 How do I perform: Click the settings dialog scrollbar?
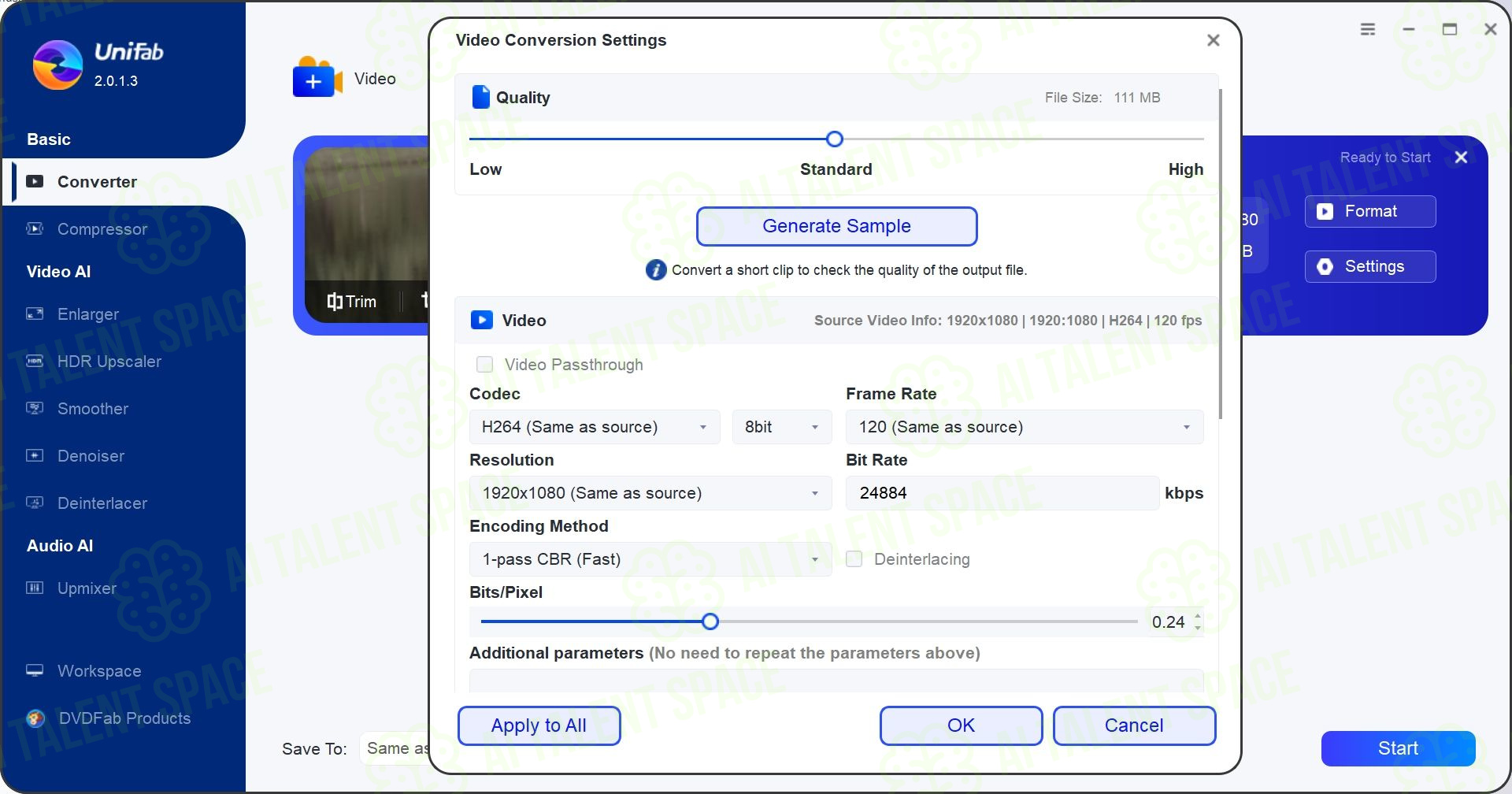point(1221,254)
